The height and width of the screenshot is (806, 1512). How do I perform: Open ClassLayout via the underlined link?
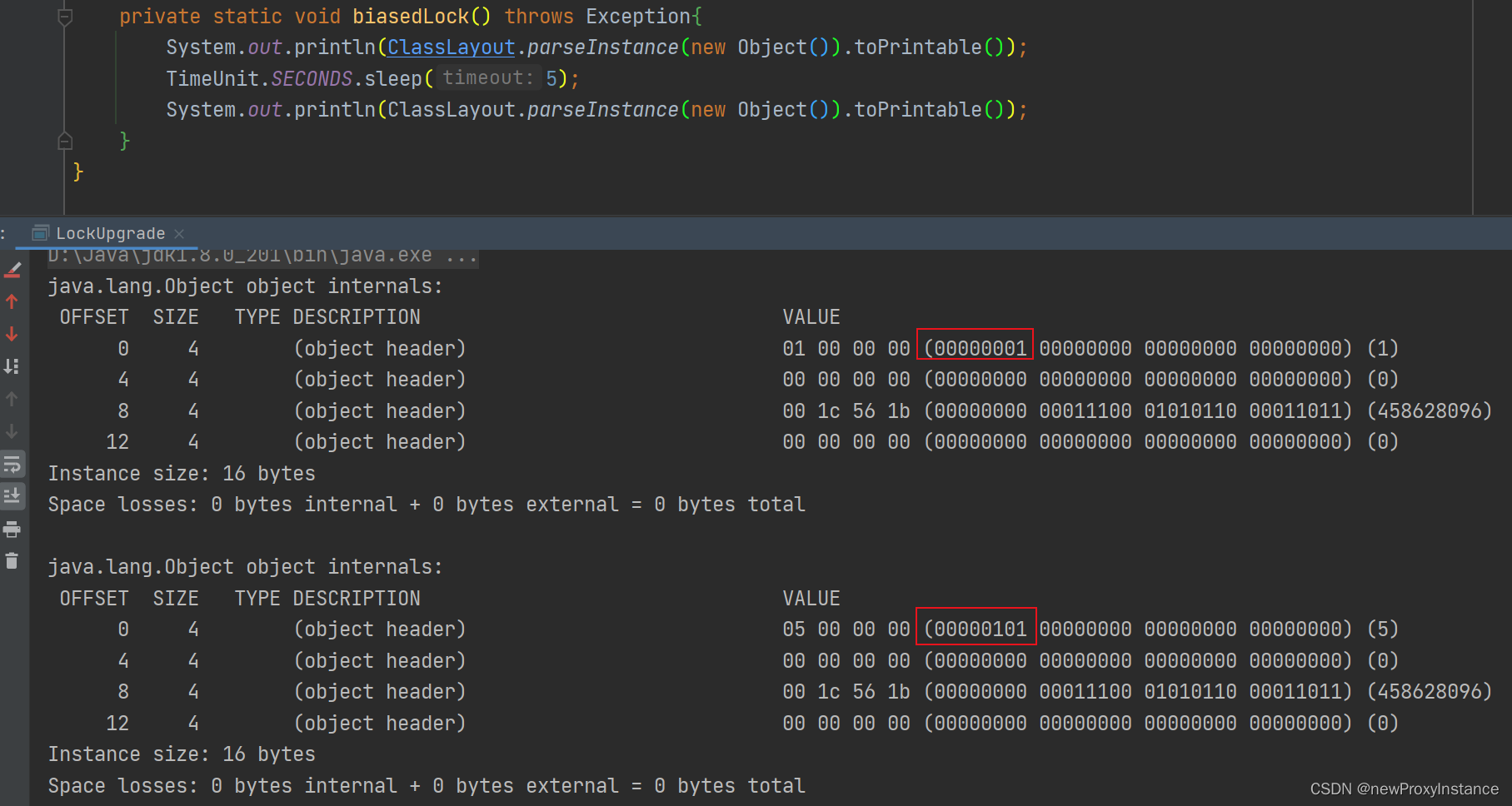tap(450, 47)
